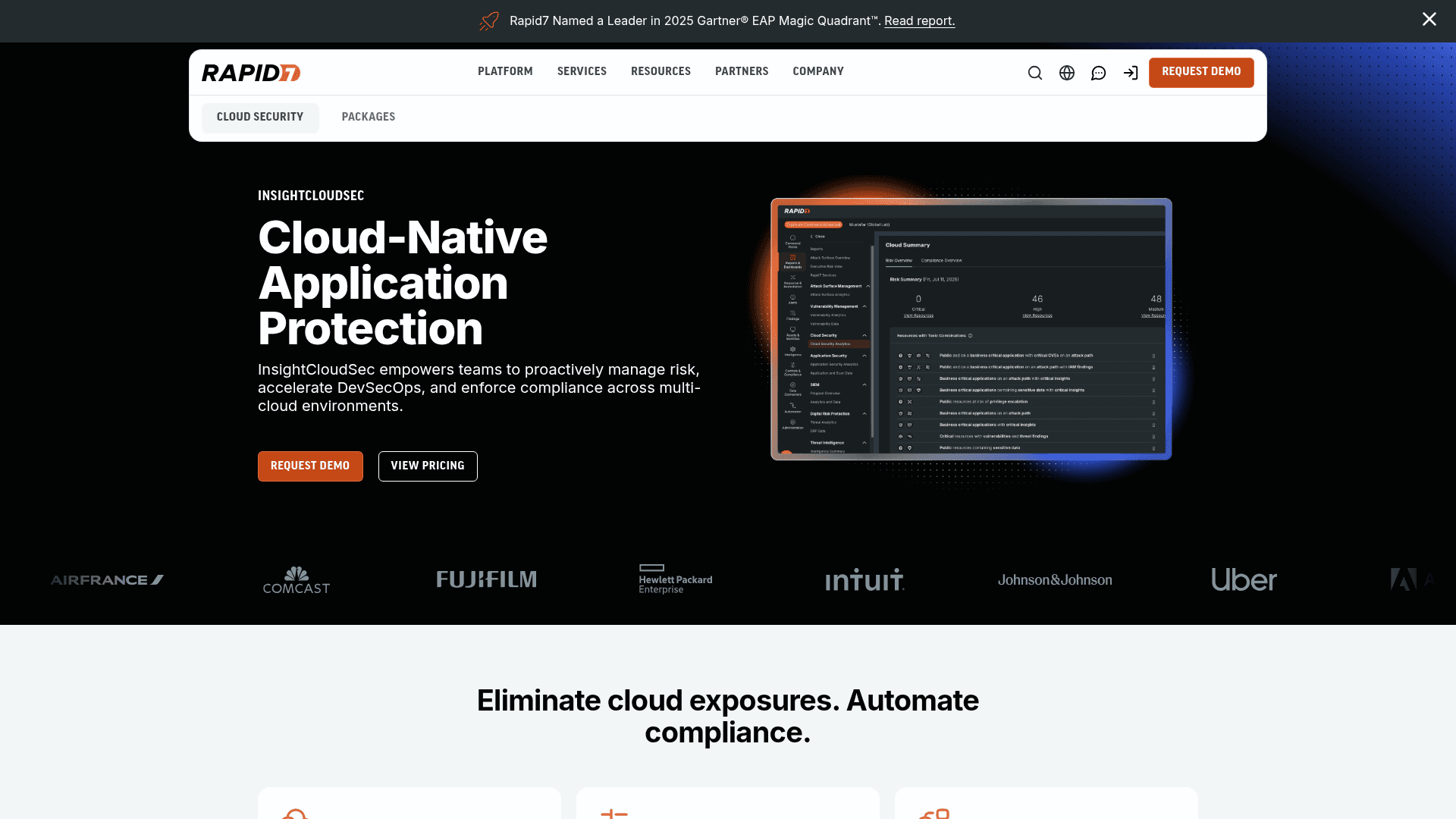
Task: Click the sign-in arrow icon
Action: tap(1131, 72)
